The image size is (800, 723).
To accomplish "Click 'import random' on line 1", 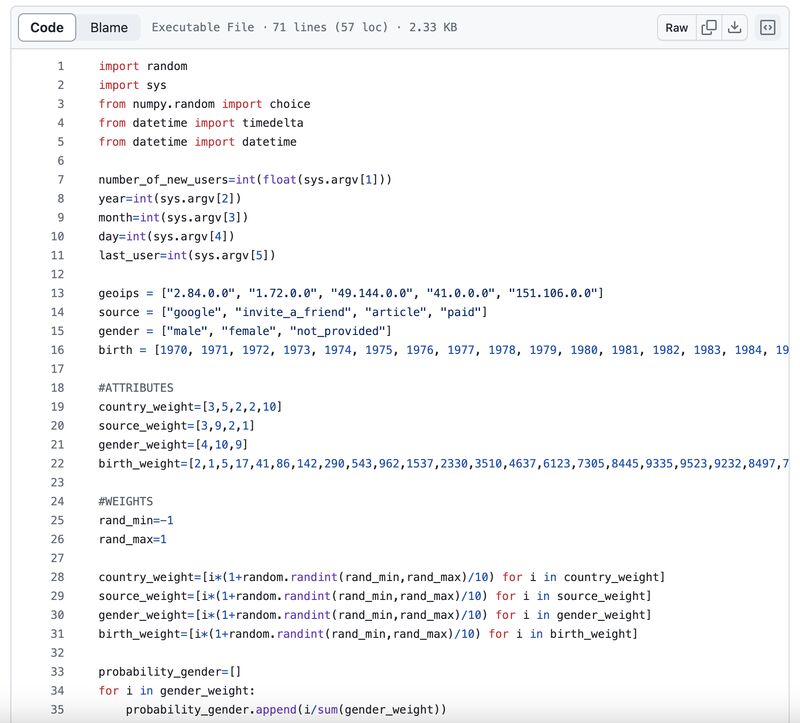I will [x=143, y=66].
